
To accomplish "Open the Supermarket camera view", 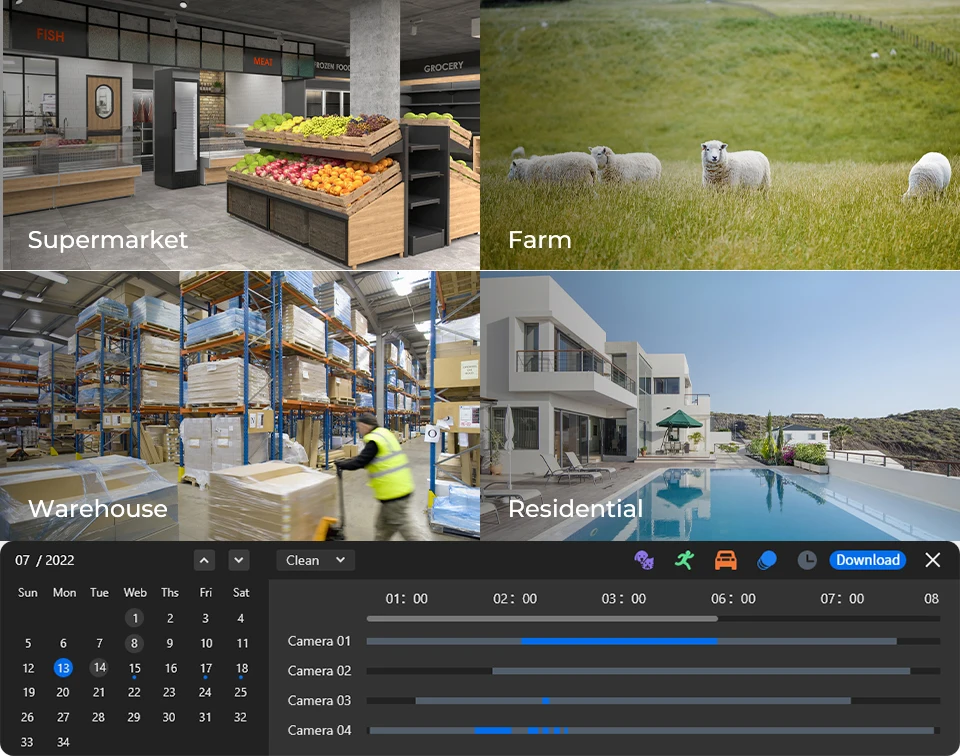I will click(240, 135).
